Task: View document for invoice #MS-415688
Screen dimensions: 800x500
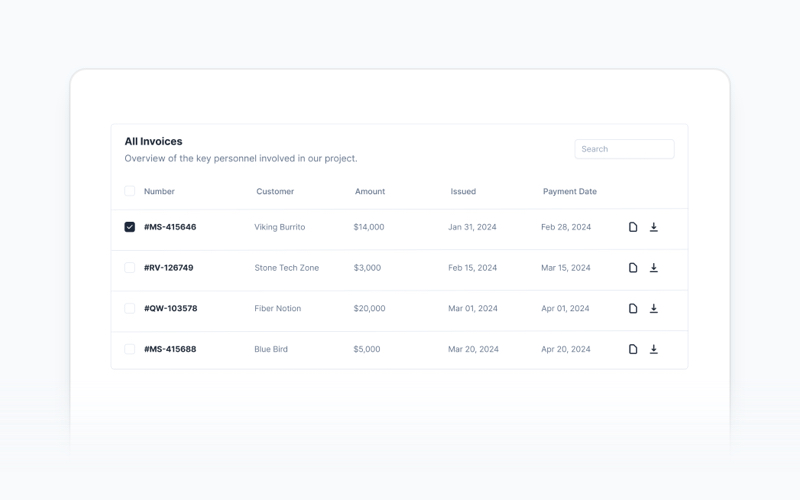Action: [633, 349]
